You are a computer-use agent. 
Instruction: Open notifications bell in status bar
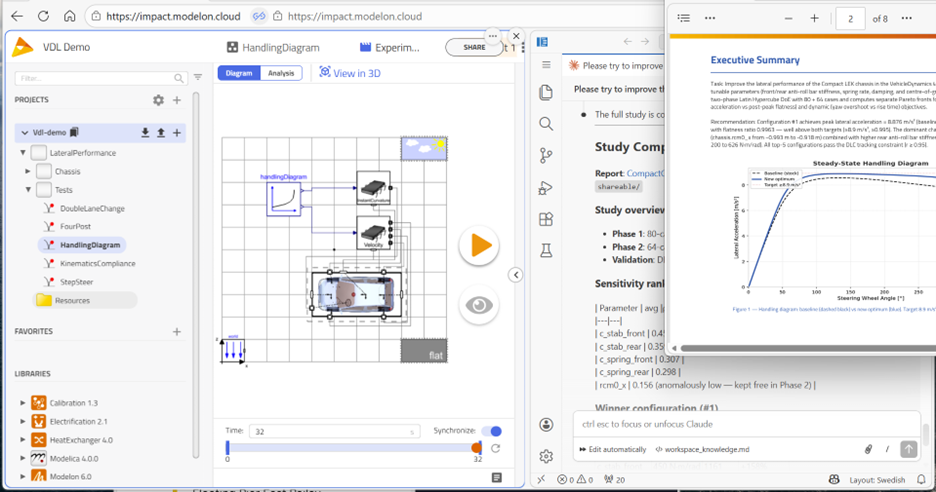point(921,479)
